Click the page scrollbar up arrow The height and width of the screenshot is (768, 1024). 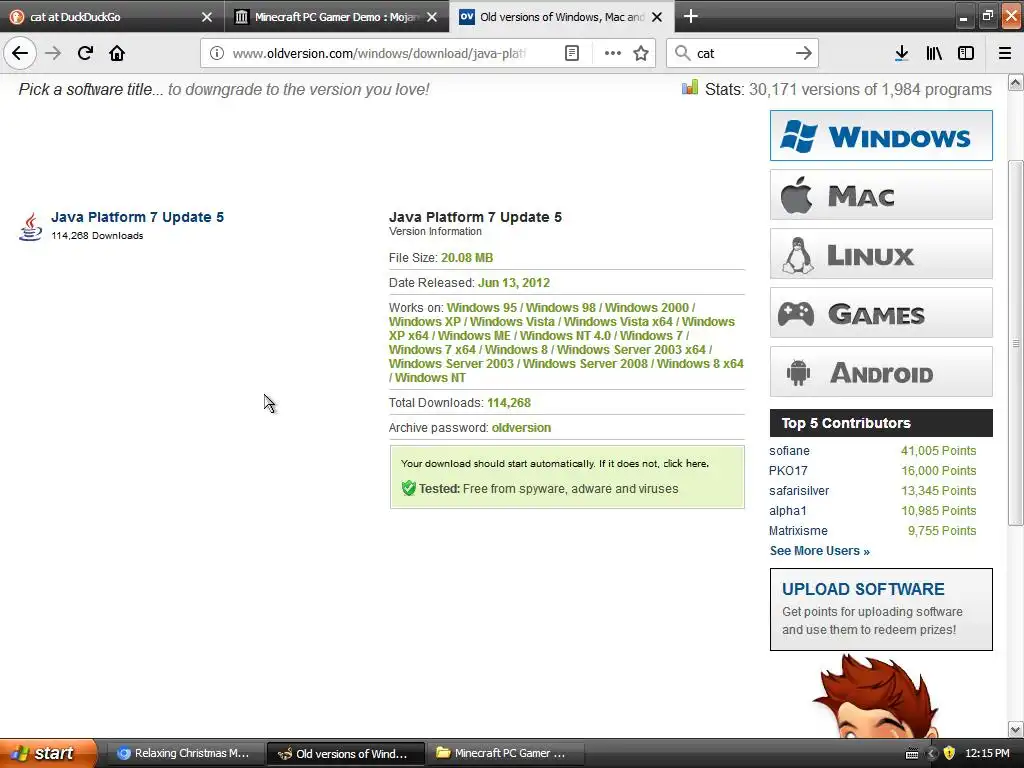pyautogui.click(x=1016, y=83)
